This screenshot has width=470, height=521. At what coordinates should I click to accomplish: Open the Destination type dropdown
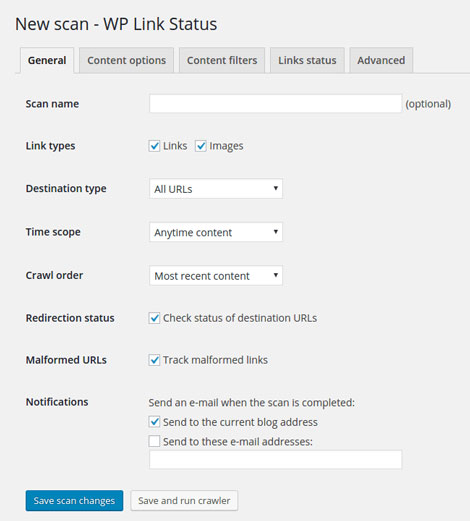216,189
